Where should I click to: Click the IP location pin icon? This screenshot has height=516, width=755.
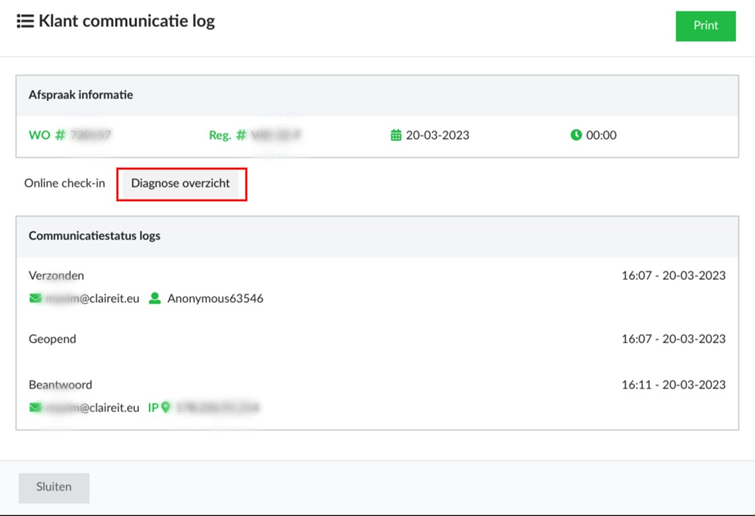pyautogui.click(x=166, y=408)
